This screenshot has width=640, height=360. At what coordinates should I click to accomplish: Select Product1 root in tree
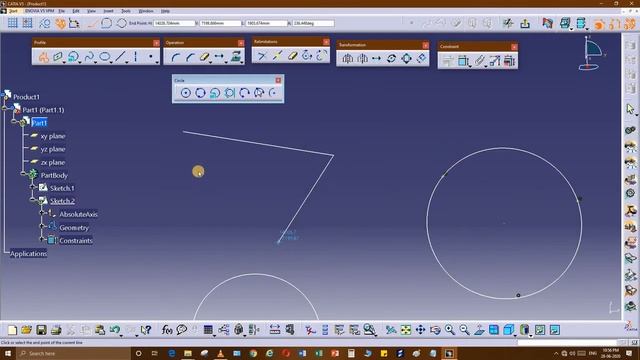27,97
